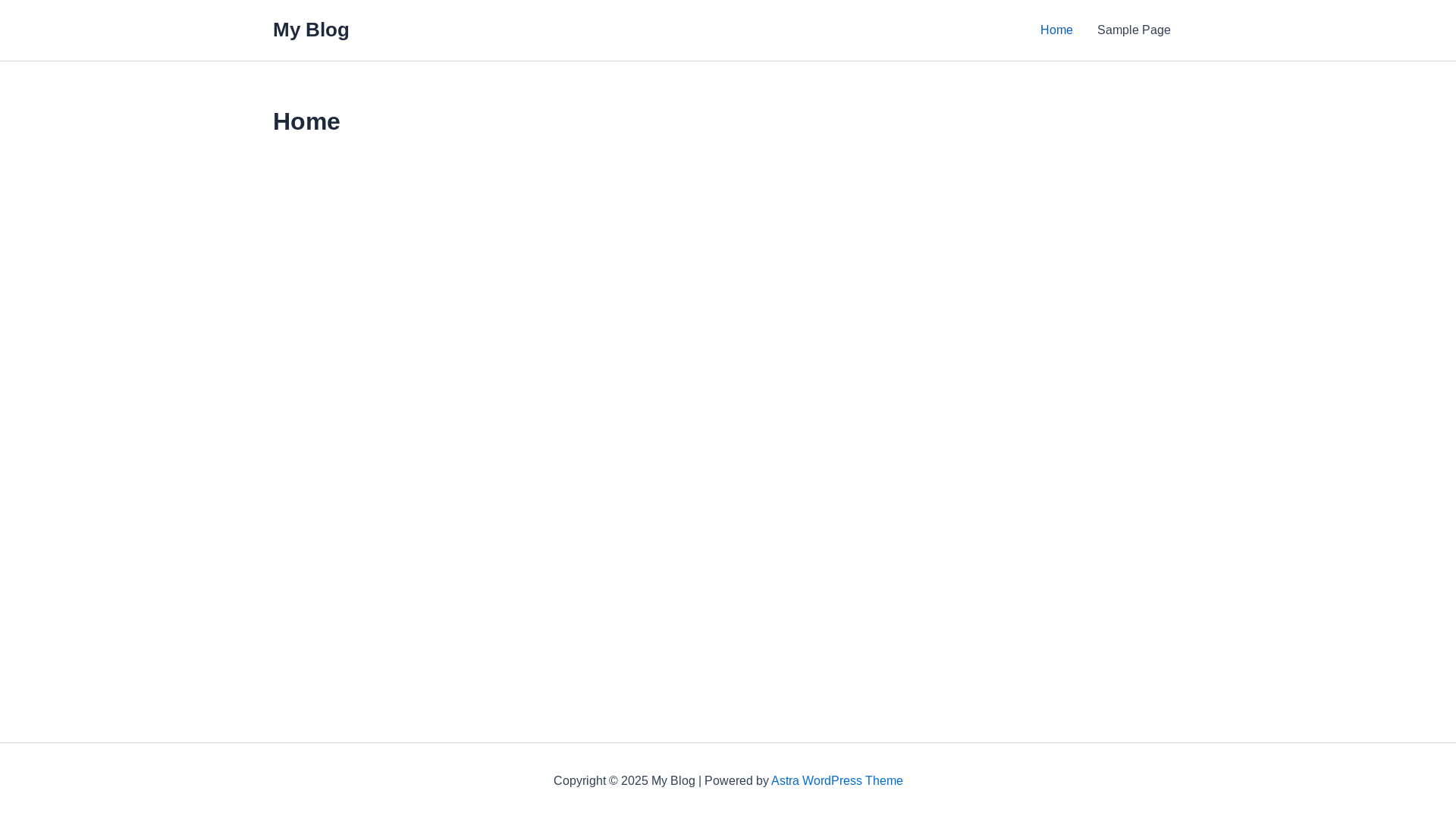1456x819 pixels.
Task: Open the My Blog site title link
Action: click(x=311, y=30)
